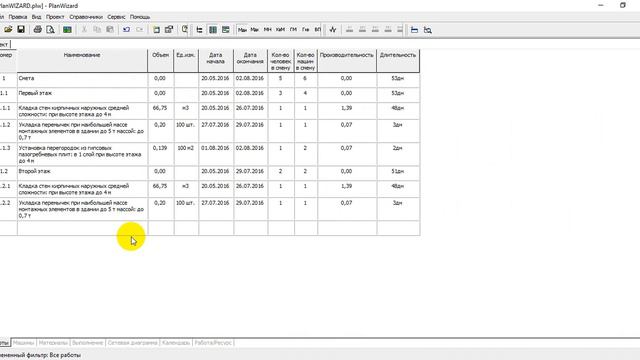Image resolution: width=640 pixels, height=360 pixels.
Task: Switch to the table columns view icon
Action: (213, 29)
